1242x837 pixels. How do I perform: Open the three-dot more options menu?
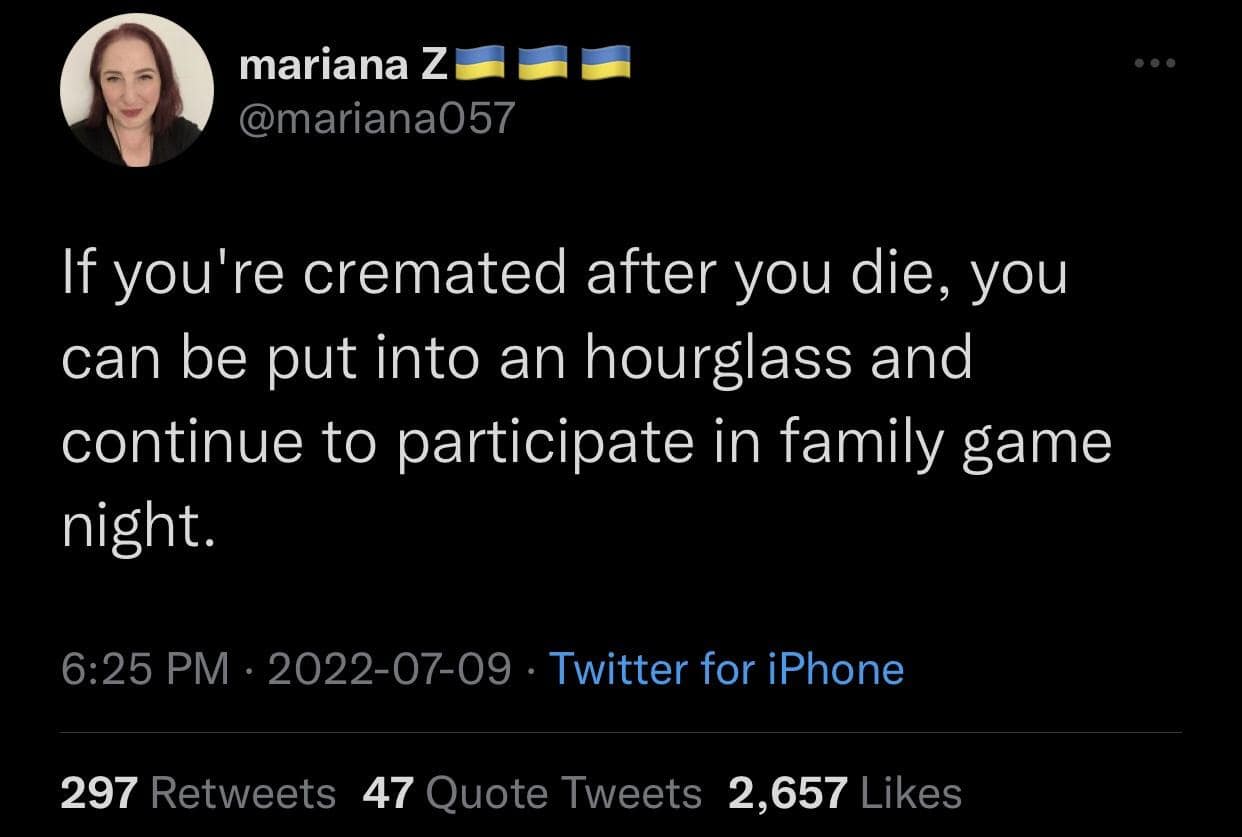pyautogui.click(x=1157, y=63)
